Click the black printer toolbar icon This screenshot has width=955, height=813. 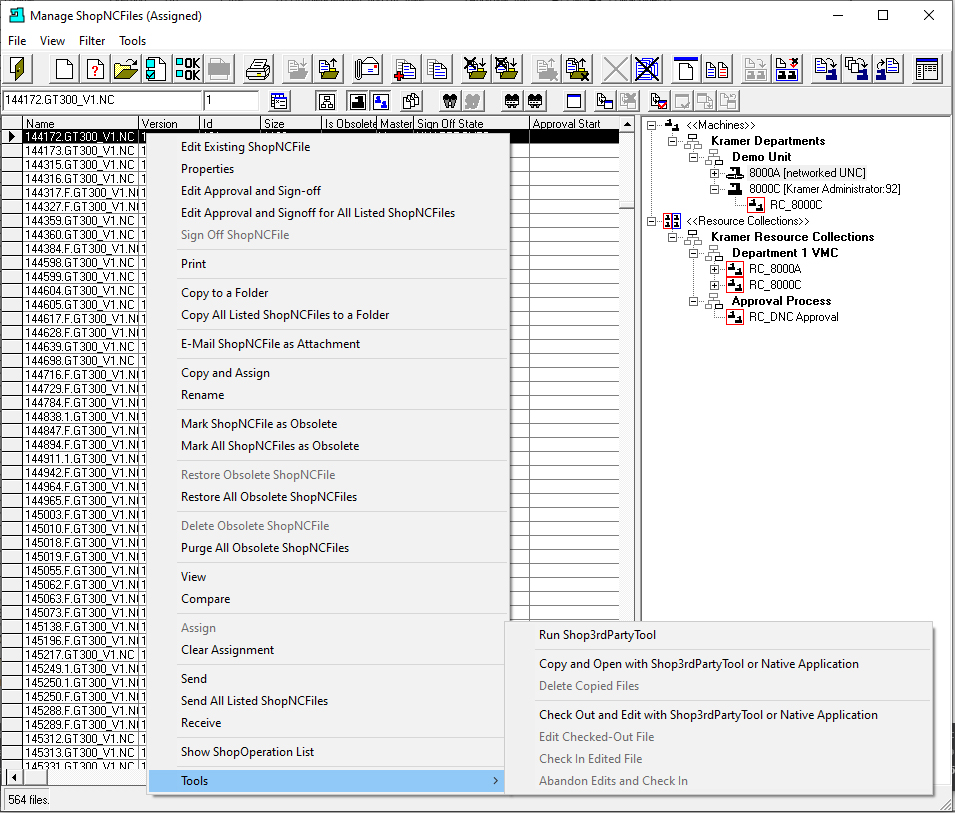[x=258, y=69]
